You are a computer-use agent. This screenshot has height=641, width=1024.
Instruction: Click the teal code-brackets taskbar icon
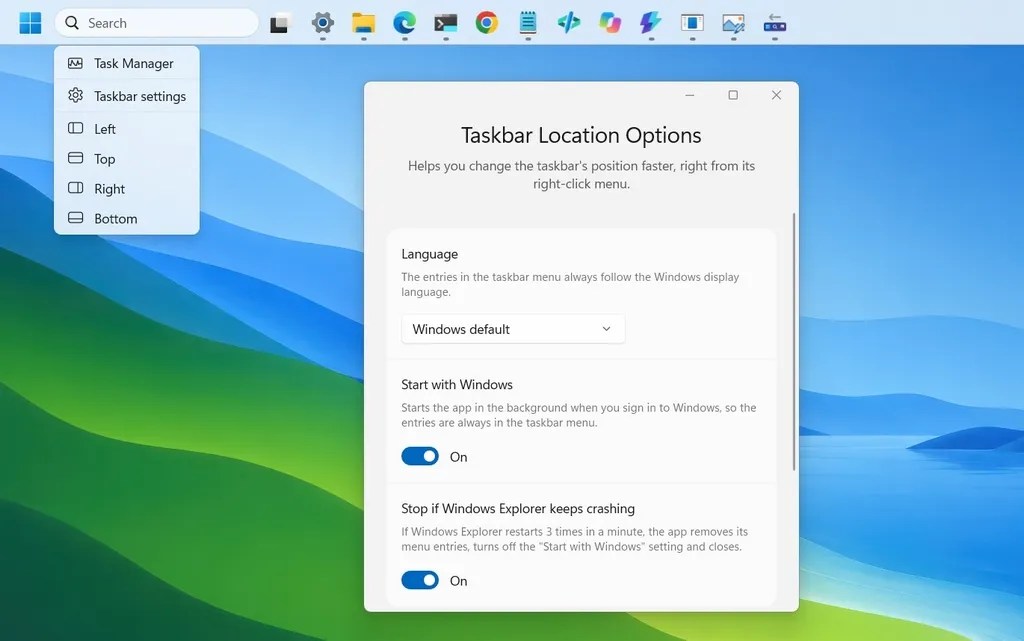coord(569,23)
